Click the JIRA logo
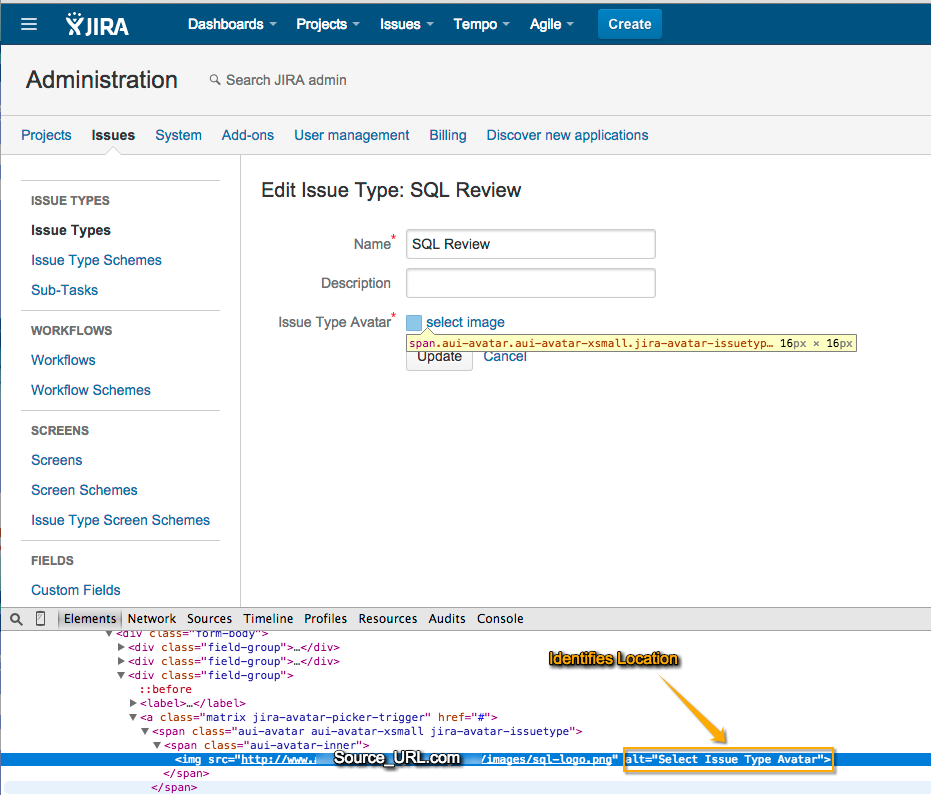The image size is (933, 805). click(x=97, y=24)
